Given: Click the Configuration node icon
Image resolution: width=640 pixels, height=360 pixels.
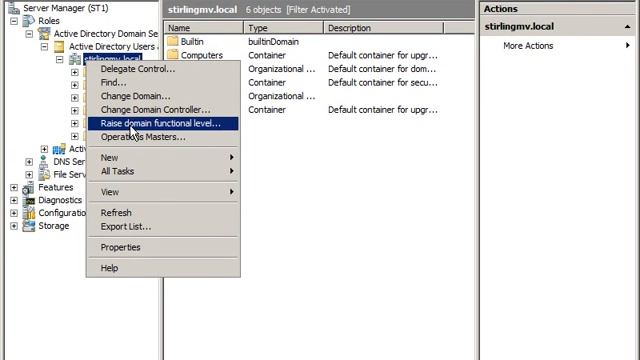Looking at the screenshot, I should tap(29, 213).
